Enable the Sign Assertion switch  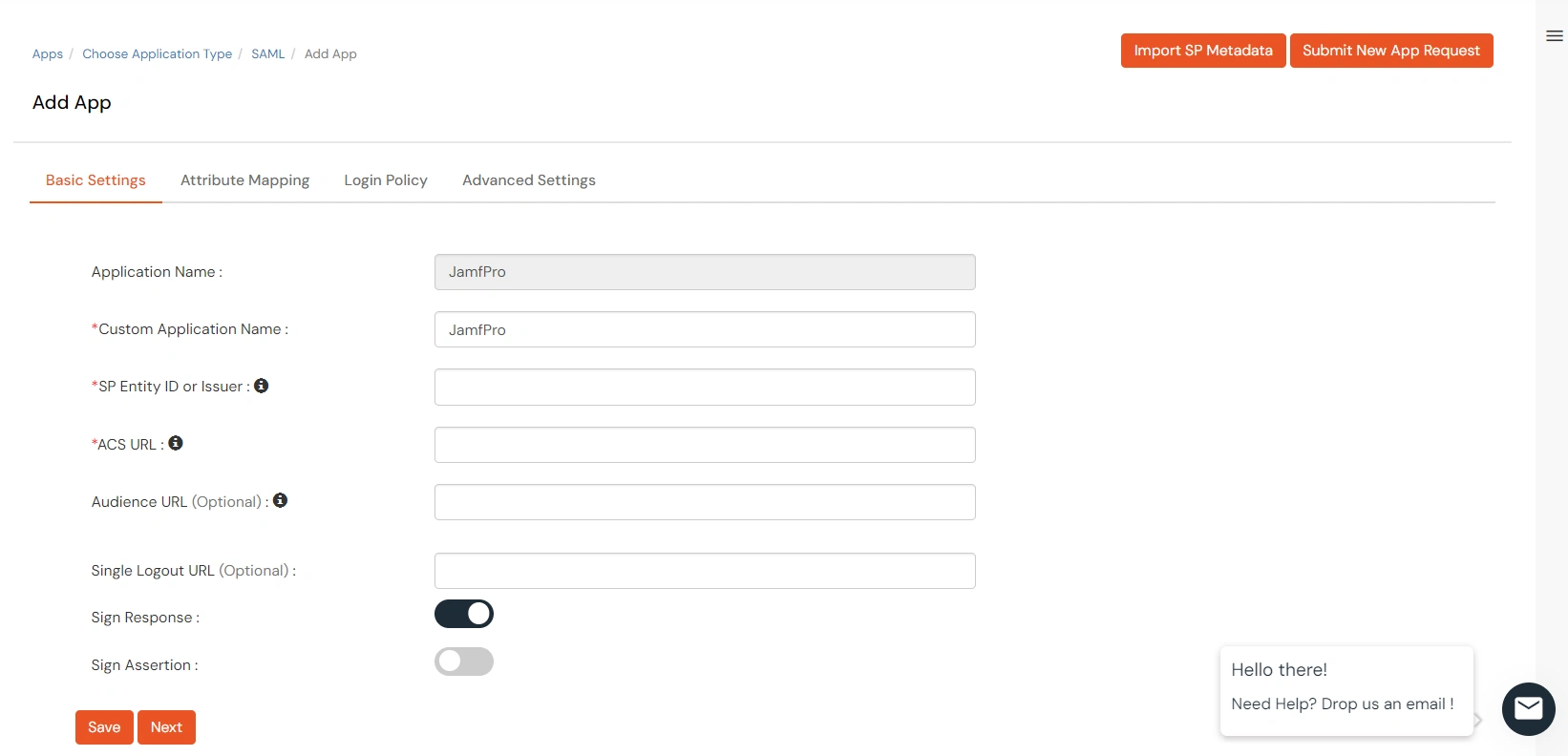pyautogui.click(x=464, y=661)
